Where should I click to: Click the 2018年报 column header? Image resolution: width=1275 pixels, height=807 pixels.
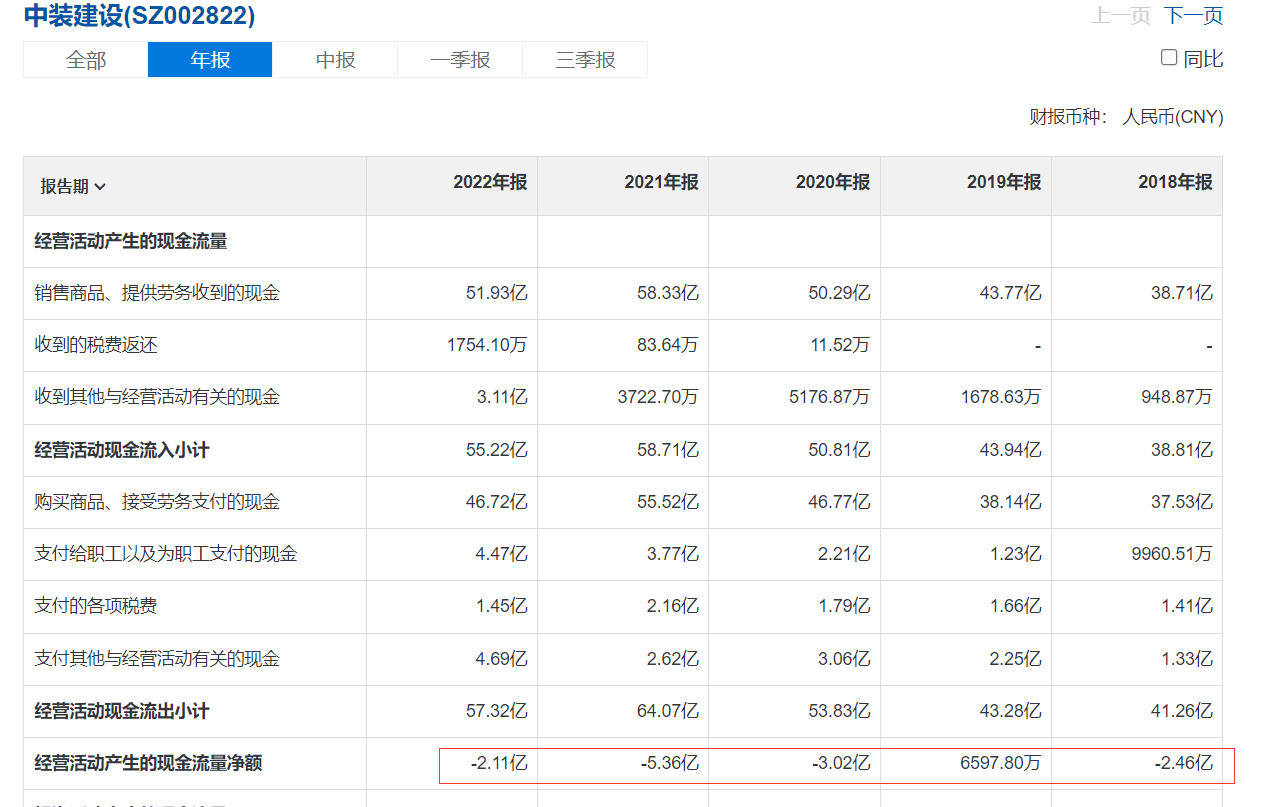(1174, 182)
